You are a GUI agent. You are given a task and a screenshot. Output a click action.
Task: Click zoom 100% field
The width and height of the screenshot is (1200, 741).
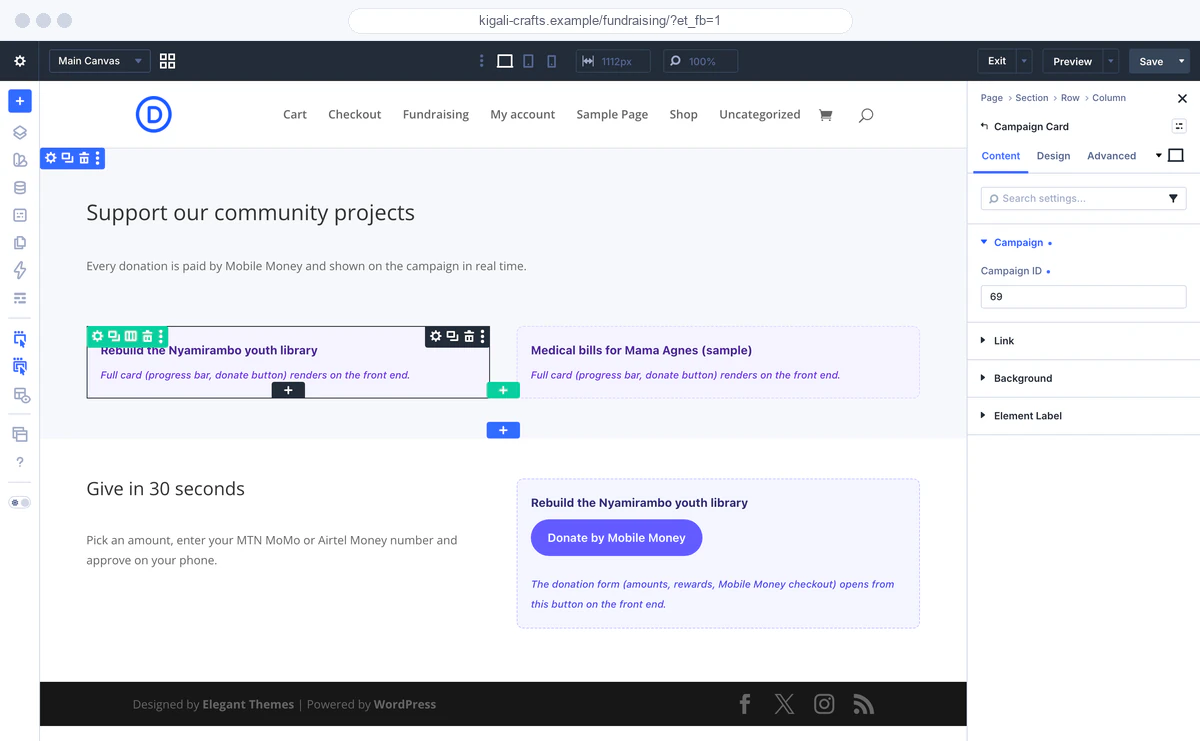coord(700,61)
